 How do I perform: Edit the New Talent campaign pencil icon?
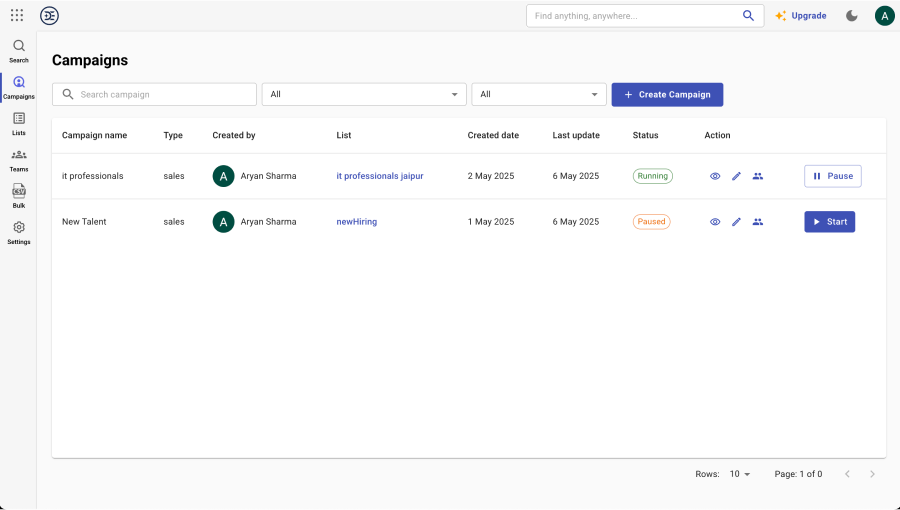[x=736, y=221]
